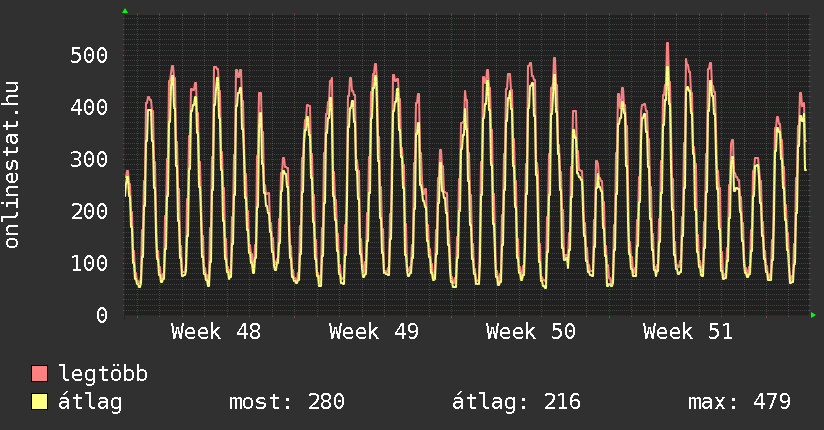Click the green arrow ending the x-axis
Screen dimensions: 824x430
tap(814, 315)
